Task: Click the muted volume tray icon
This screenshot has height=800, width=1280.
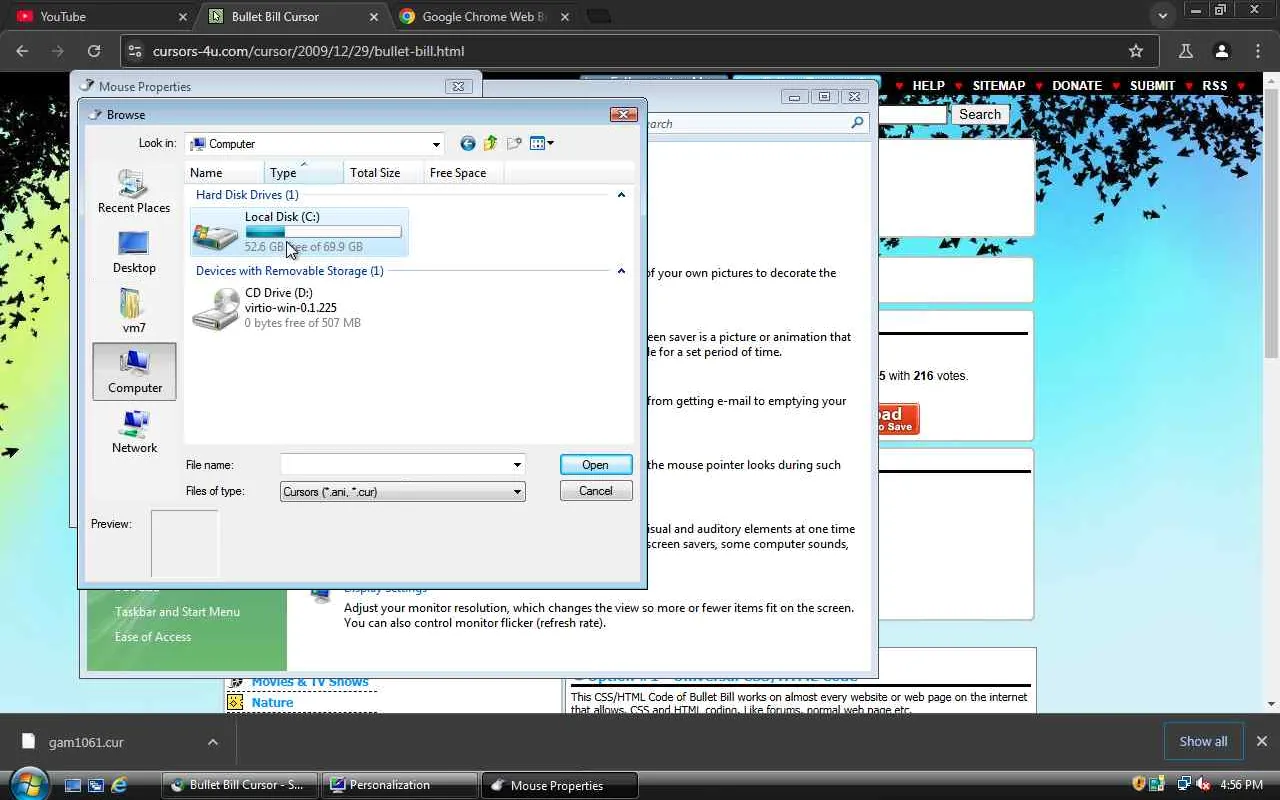Action: point(1203,784)
